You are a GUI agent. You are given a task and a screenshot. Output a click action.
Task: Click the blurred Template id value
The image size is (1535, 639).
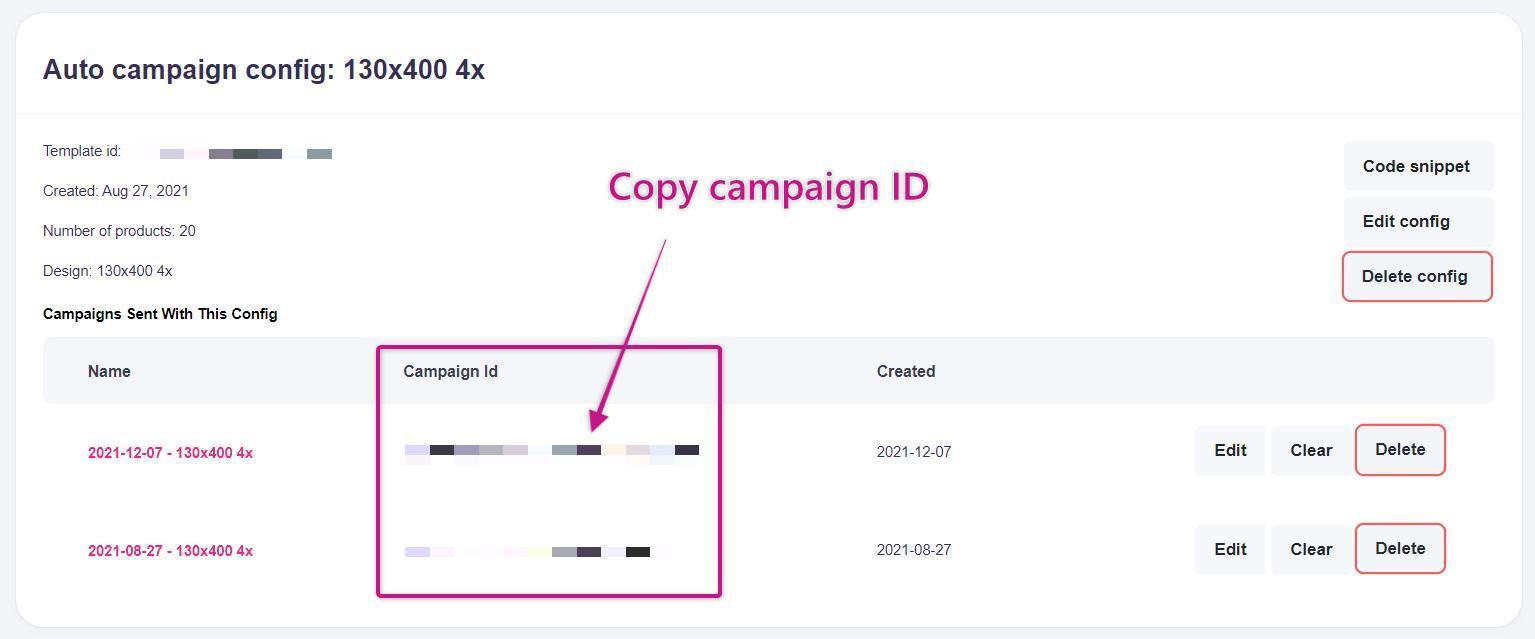tap(245, 154)
